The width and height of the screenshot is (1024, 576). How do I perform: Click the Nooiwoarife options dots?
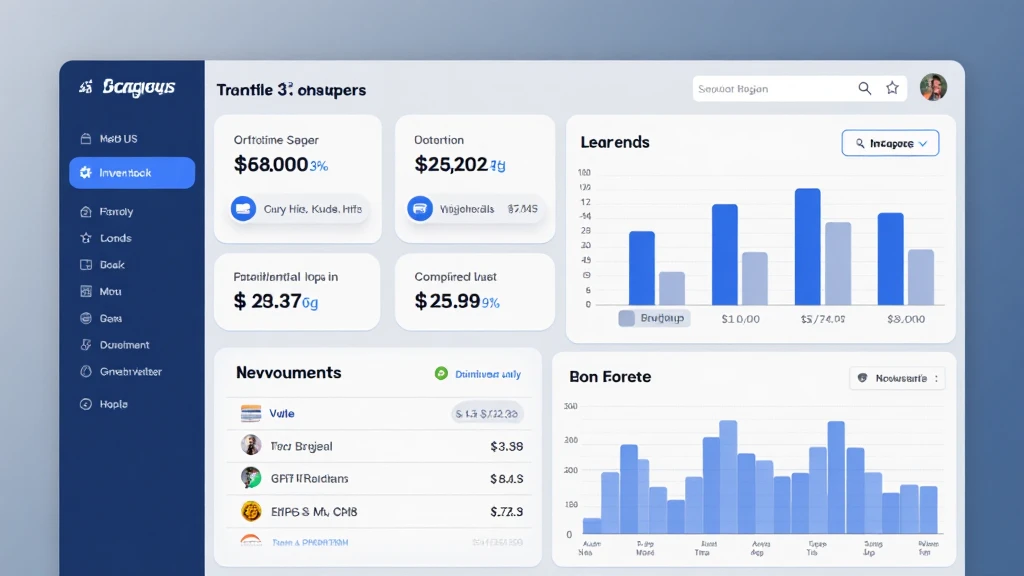936,378
